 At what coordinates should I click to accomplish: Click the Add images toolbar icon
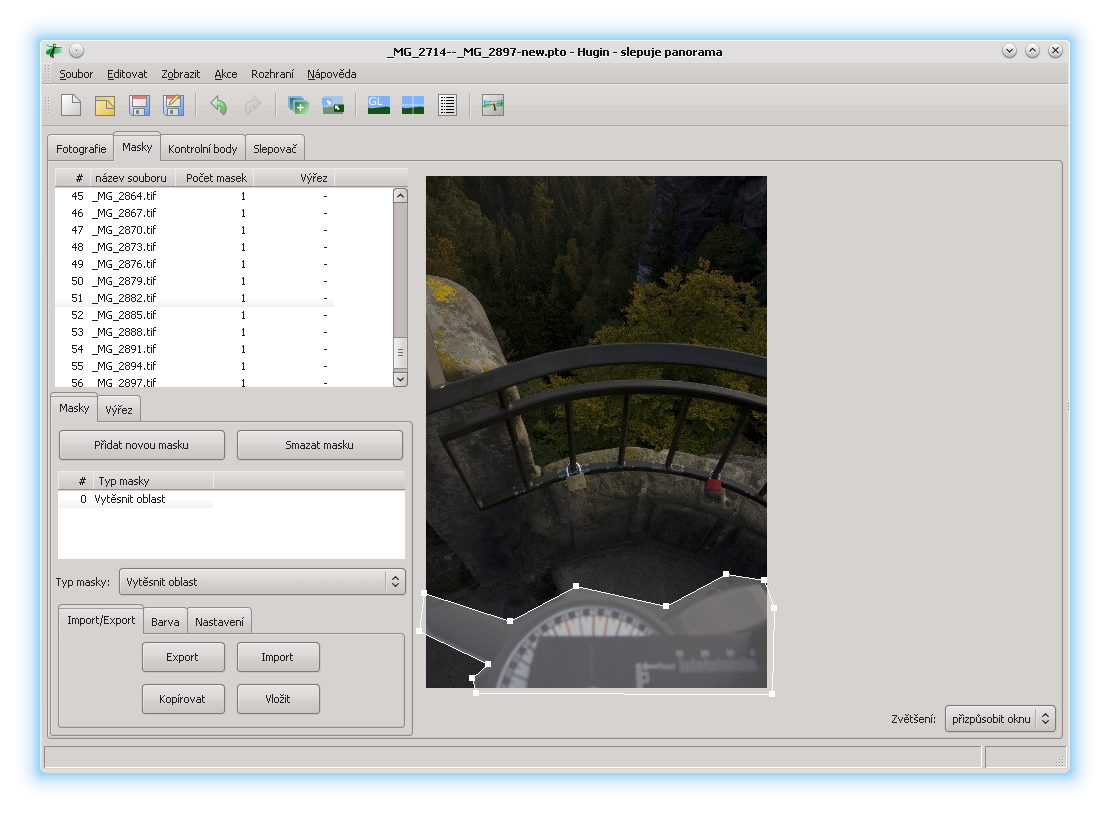pos(298,105)
